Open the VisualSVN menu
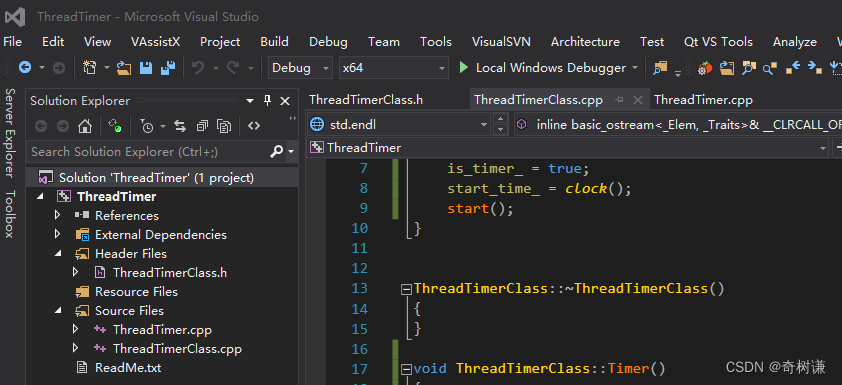This screenshot has height=385, width=842. (x=501, y=42)
